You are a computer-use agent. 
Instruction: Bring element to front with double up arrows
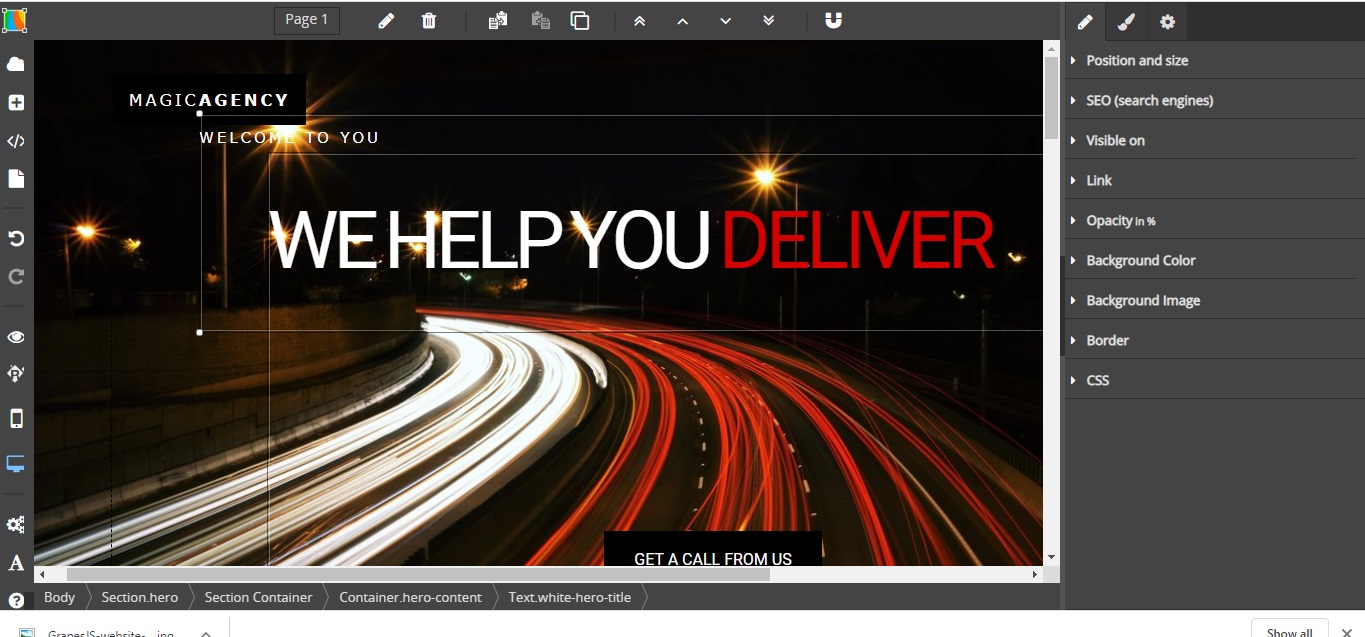pos(640,20)
